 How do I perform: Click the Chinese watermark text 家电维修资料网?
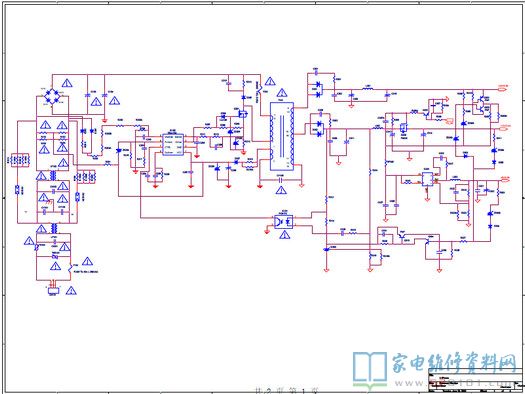454,362
